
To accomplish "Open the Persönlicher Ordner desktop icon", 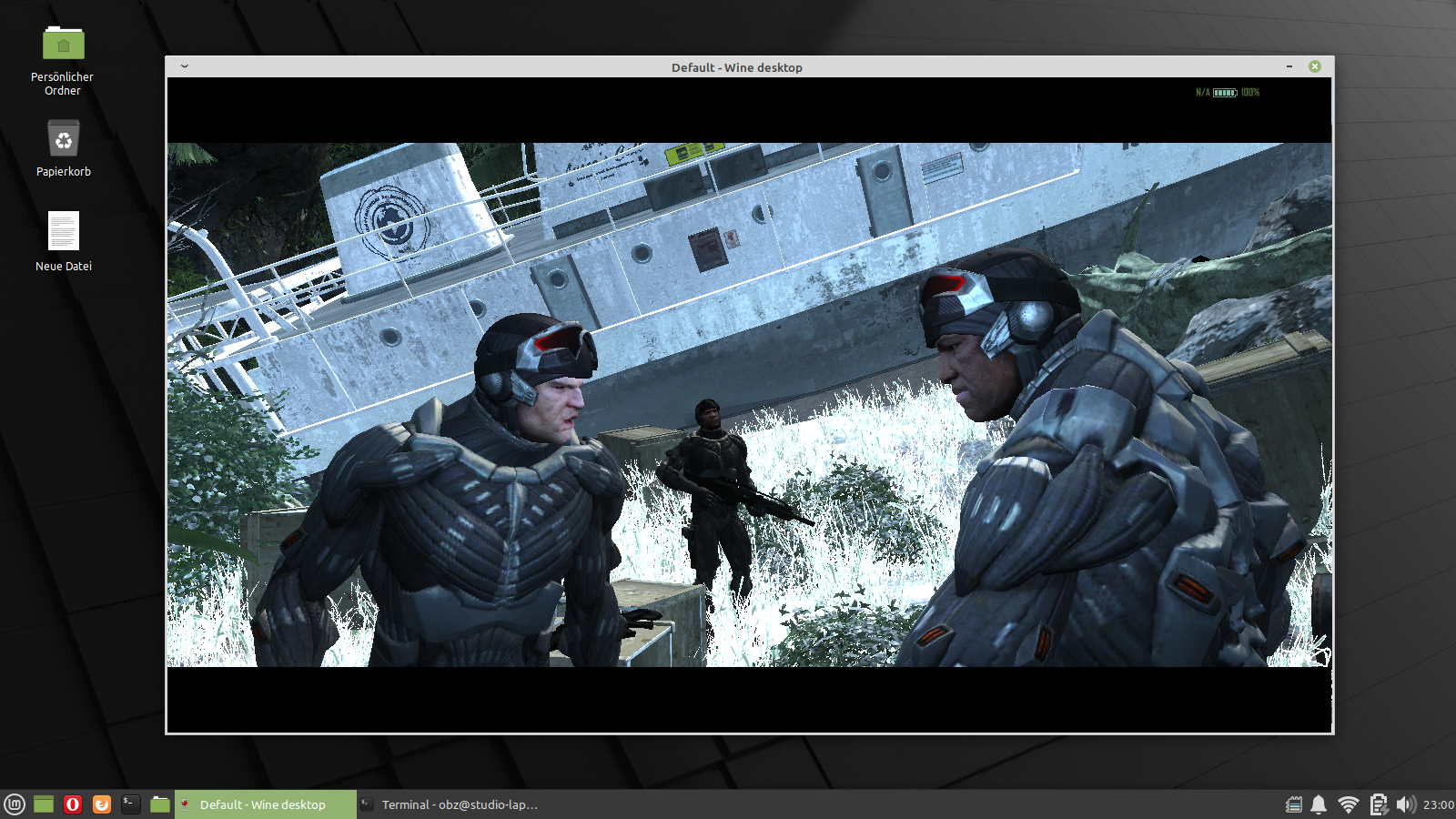I will (x=63, y=61).
